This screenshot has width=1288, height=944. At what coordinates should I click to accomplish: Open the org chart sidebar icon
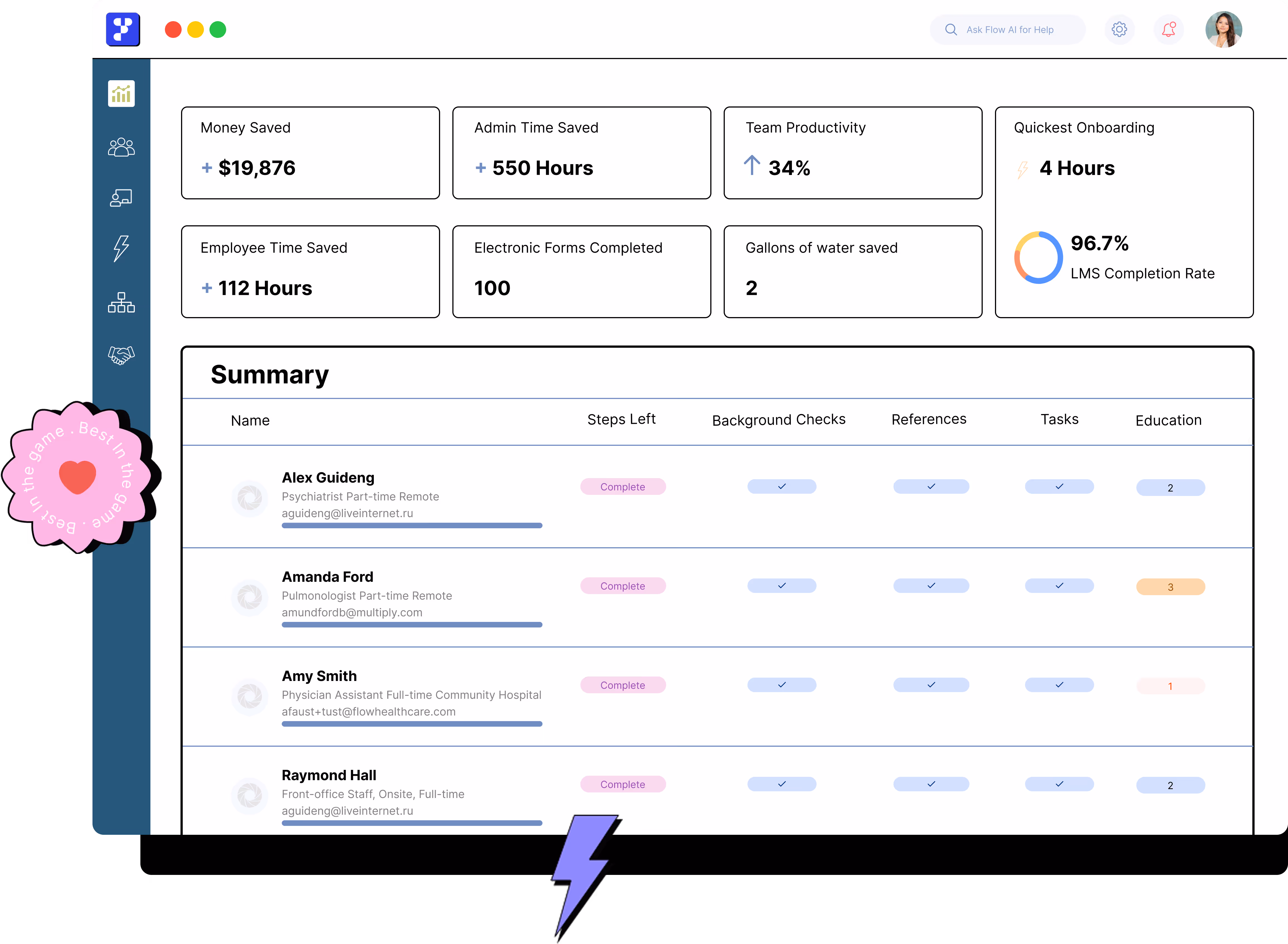tap(121, 302)
